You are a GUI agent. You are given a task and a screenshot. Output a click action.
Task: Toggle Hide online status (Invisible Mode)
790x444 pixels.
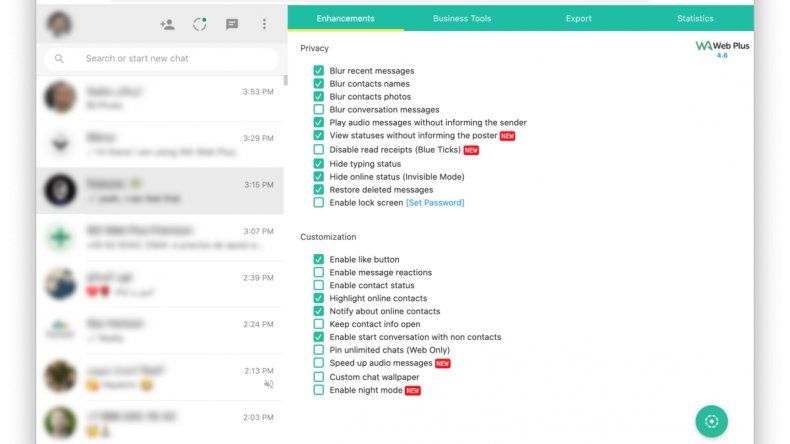tap(318, 176)
